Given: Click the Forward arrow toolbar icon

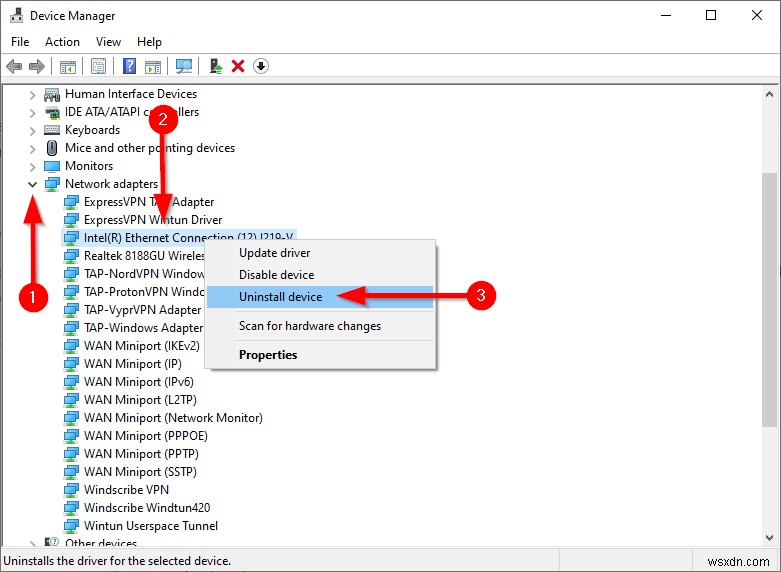Looking at the screenshot, I should click(x=37, y=66).
